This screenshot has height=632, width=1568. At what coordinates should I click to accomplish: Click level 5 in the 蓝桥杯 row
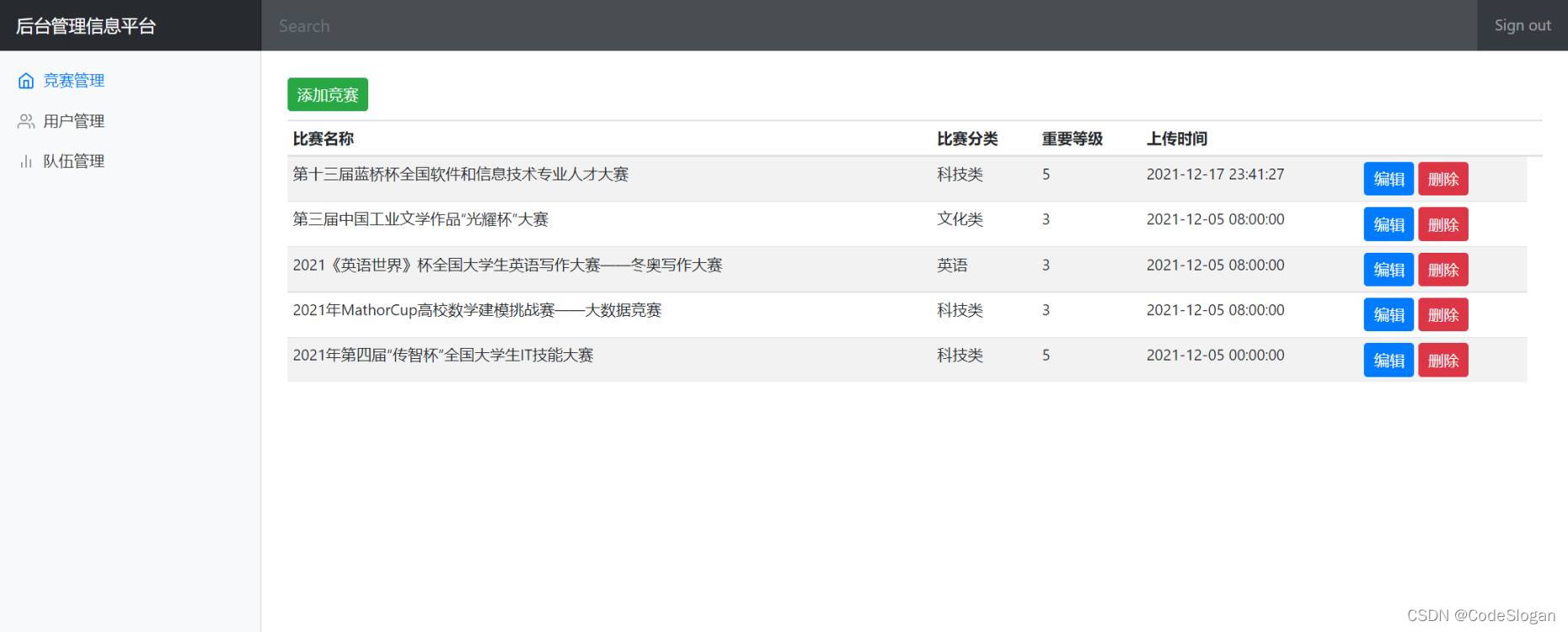[1046, 174]
